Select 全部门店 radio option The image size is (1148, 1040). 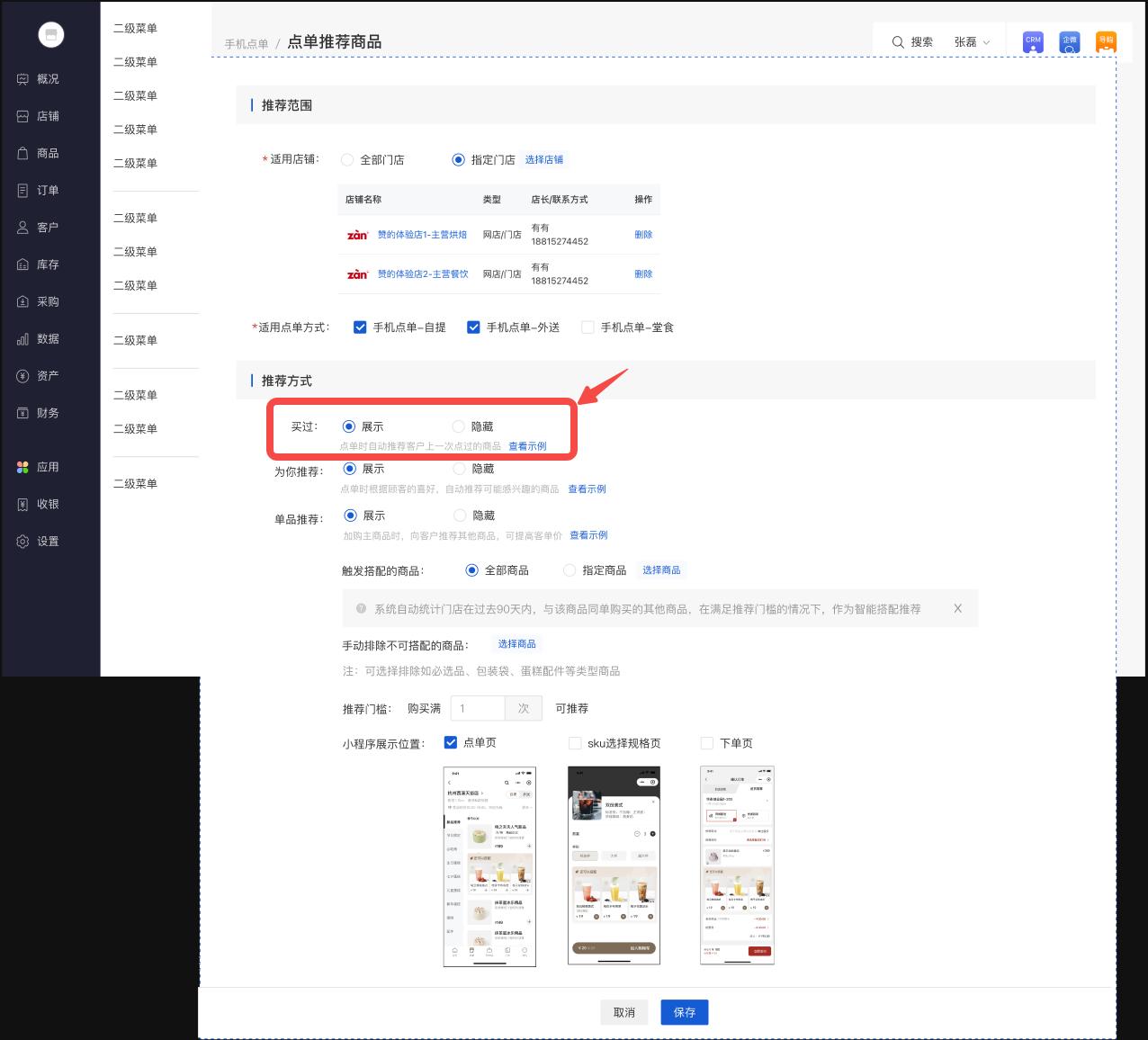347,160
